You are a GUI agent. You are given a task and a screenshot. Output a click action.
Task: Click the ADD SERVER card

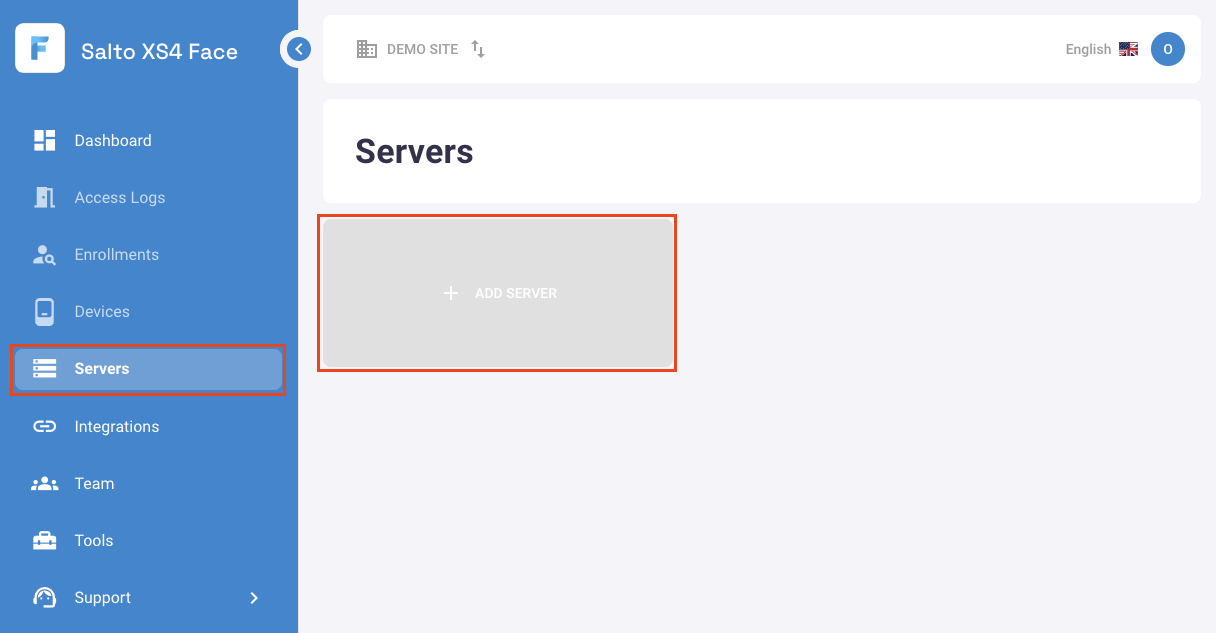click(x=497, y=293)
